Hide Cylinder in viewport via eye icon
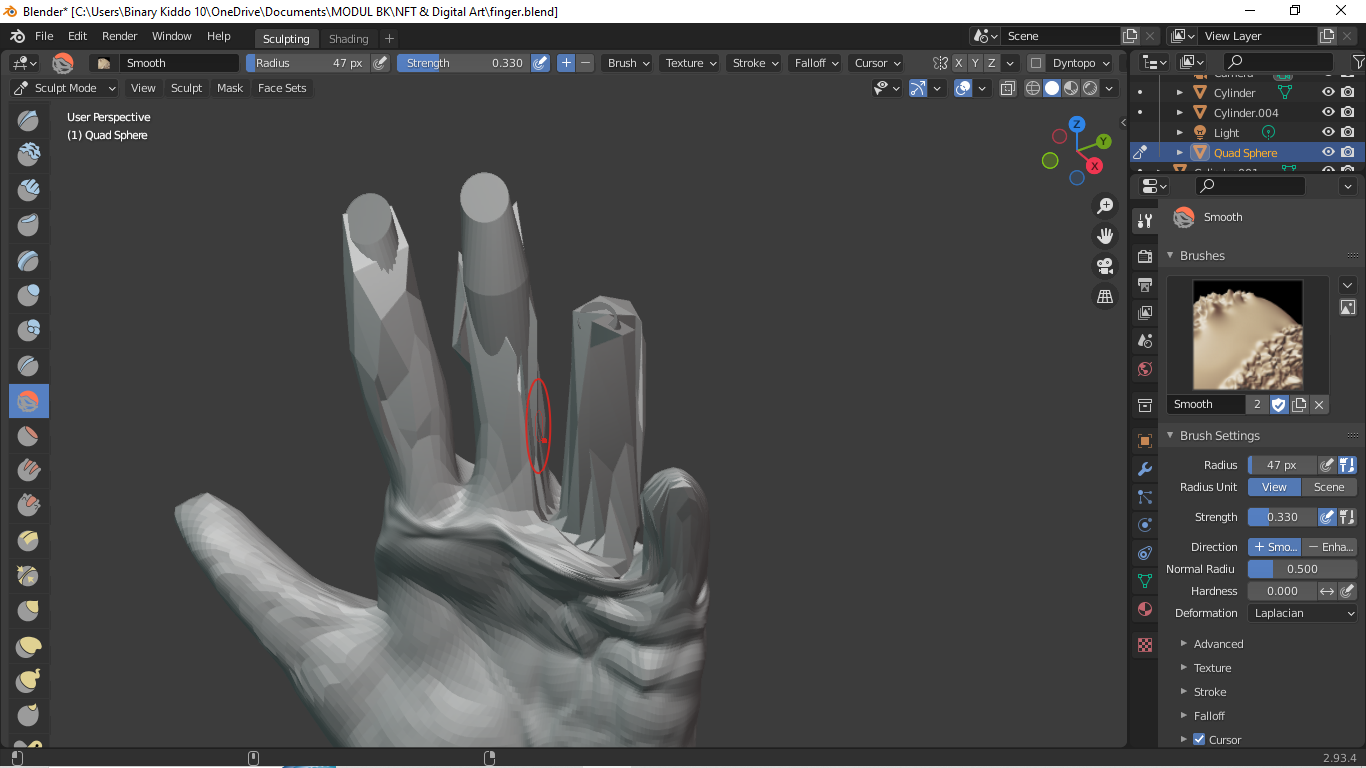 pyautogui.click(x=1328, y=92)
